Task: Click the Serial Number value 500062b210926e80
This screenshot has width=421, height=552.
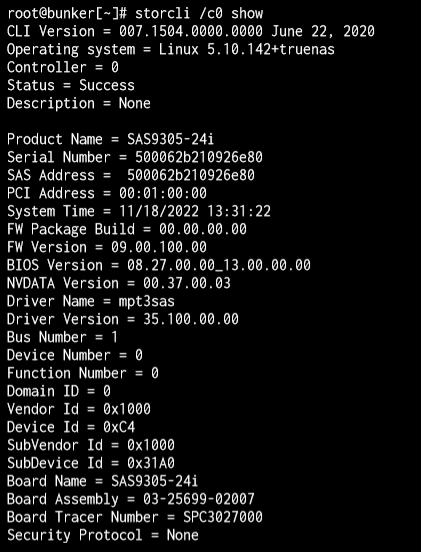Action: point(199,157)
